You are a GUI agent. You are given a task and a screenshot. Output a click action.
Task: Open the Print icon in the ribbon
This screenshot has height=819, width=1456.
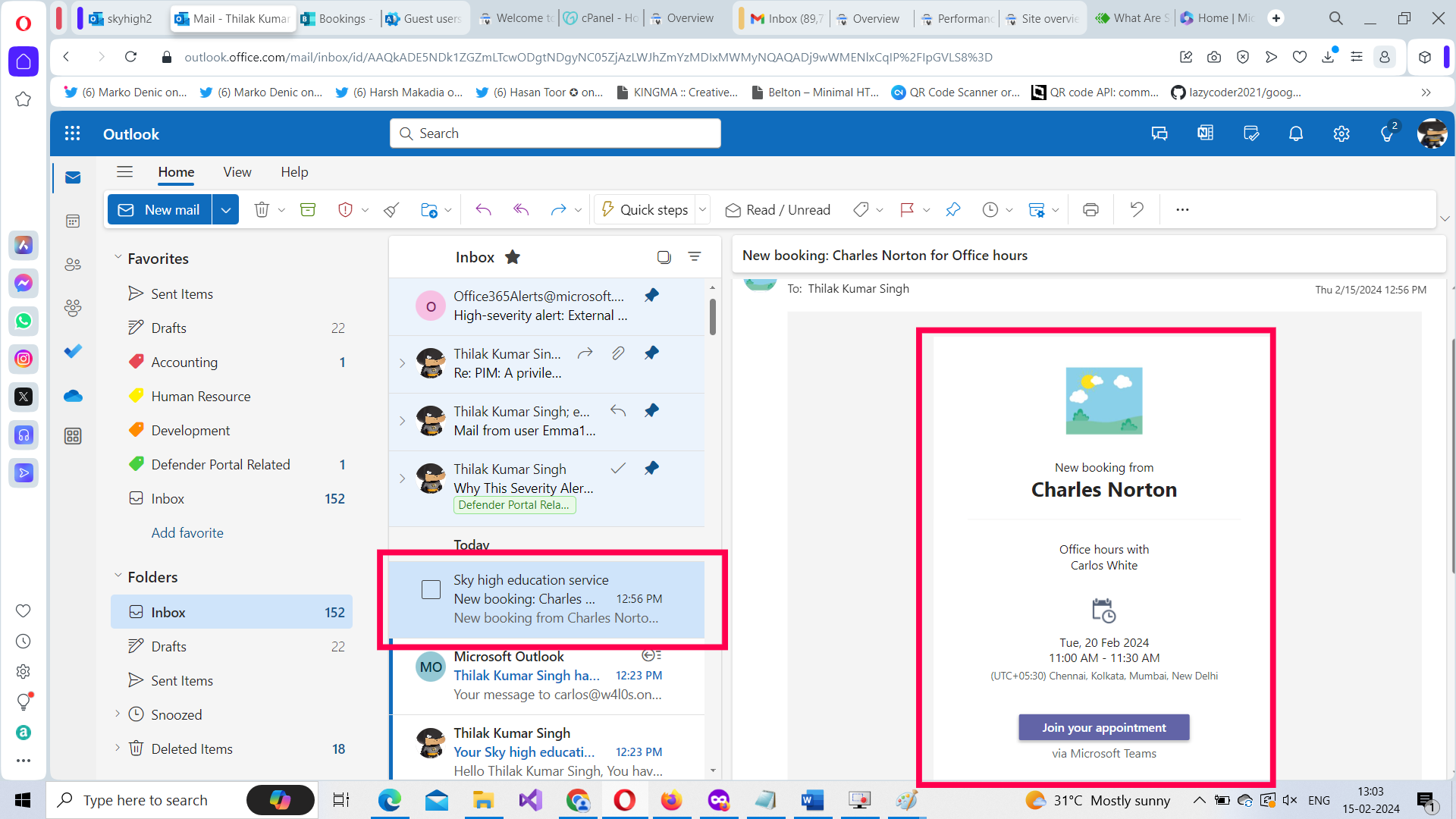pos(1090,209)
